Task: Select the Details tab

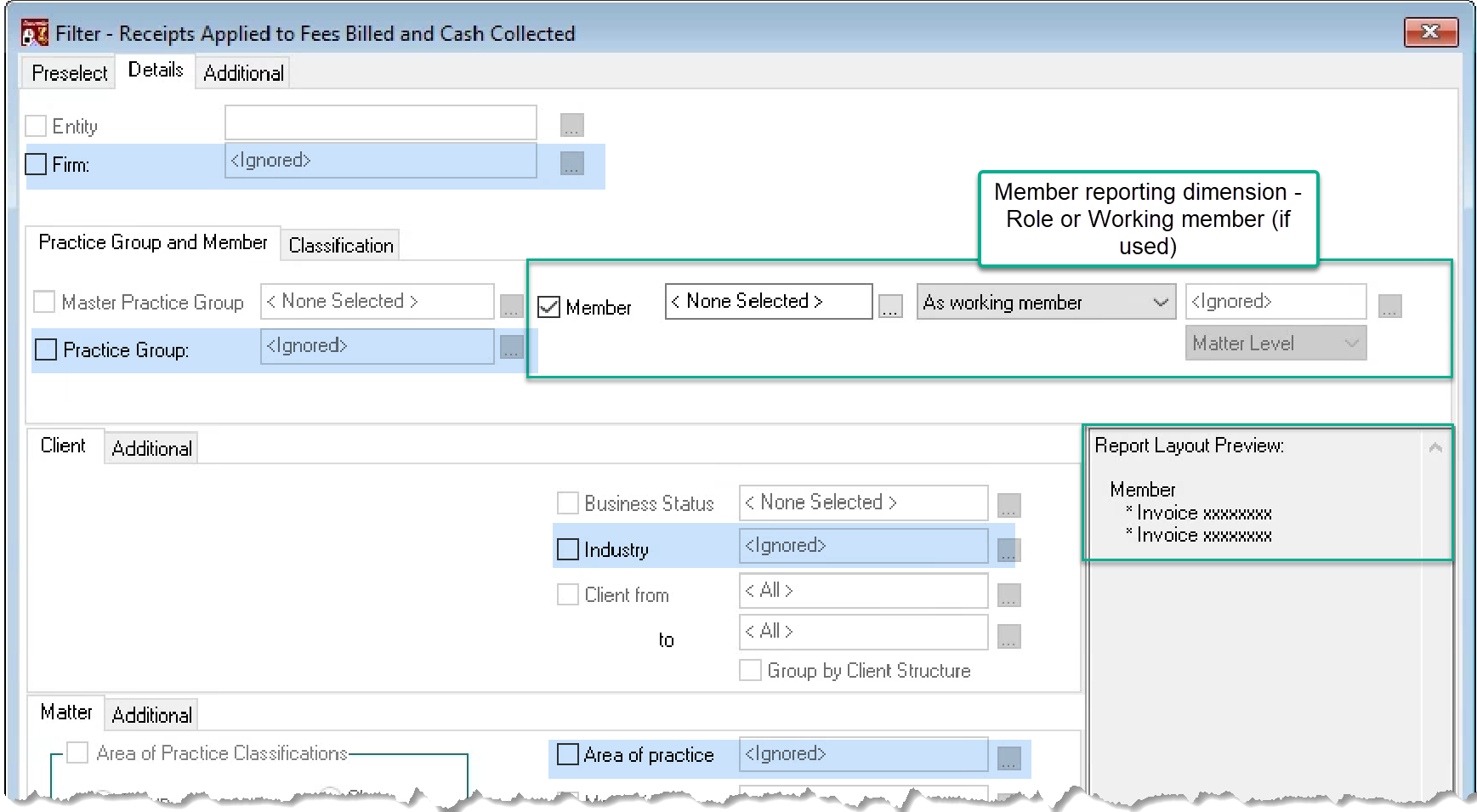Action: [156, 70]
